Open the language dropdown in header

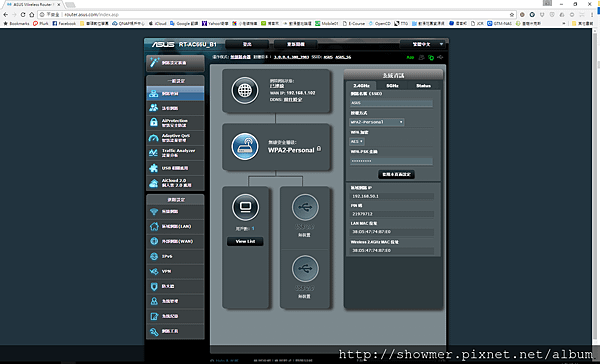pos(422,44)
